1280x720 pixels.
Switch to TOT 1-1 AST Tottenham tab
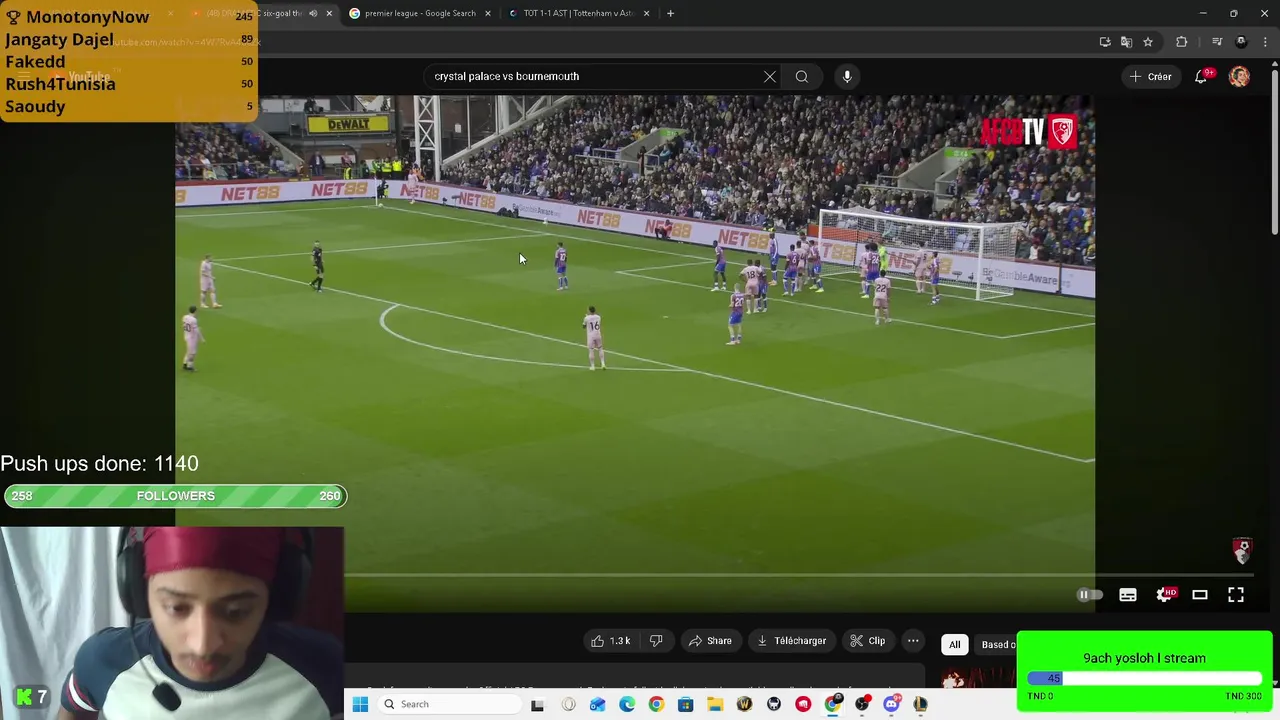click(579, 13)
